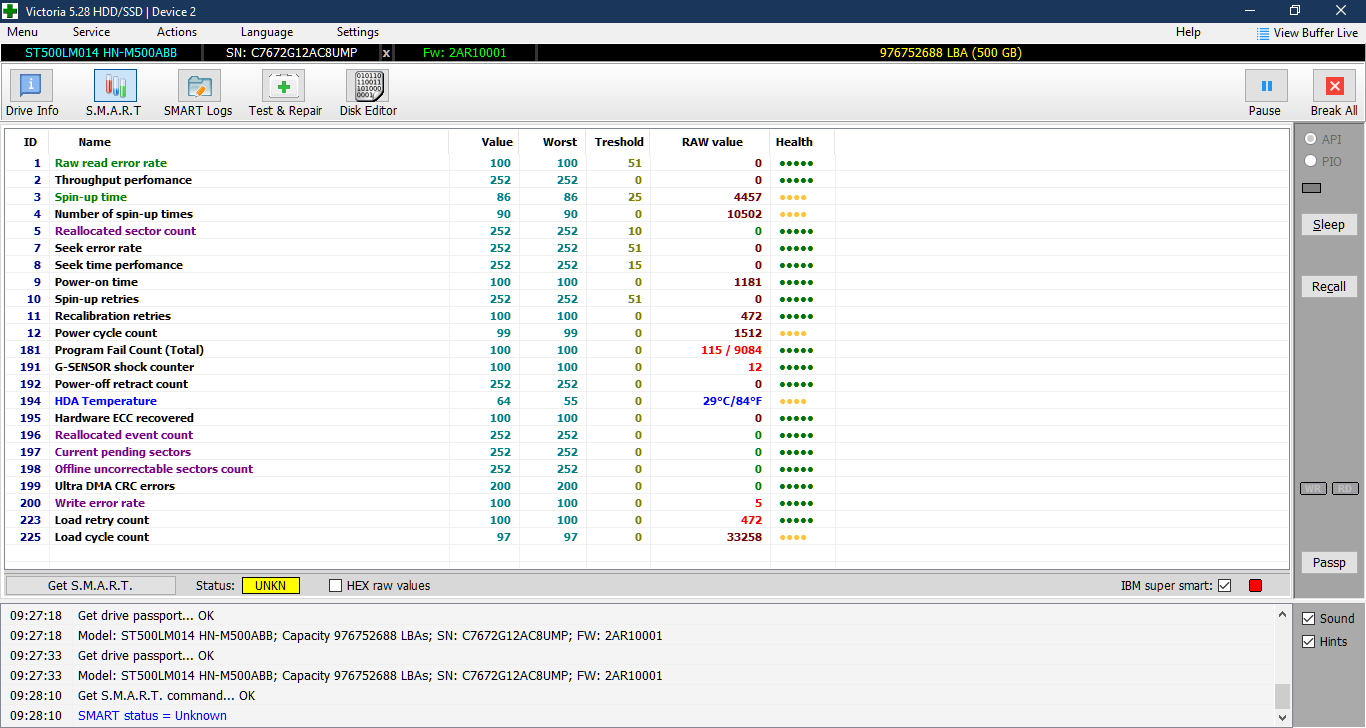Click the View Buffer Live link
This screenshot has height=728, width=1366.
1316,33
